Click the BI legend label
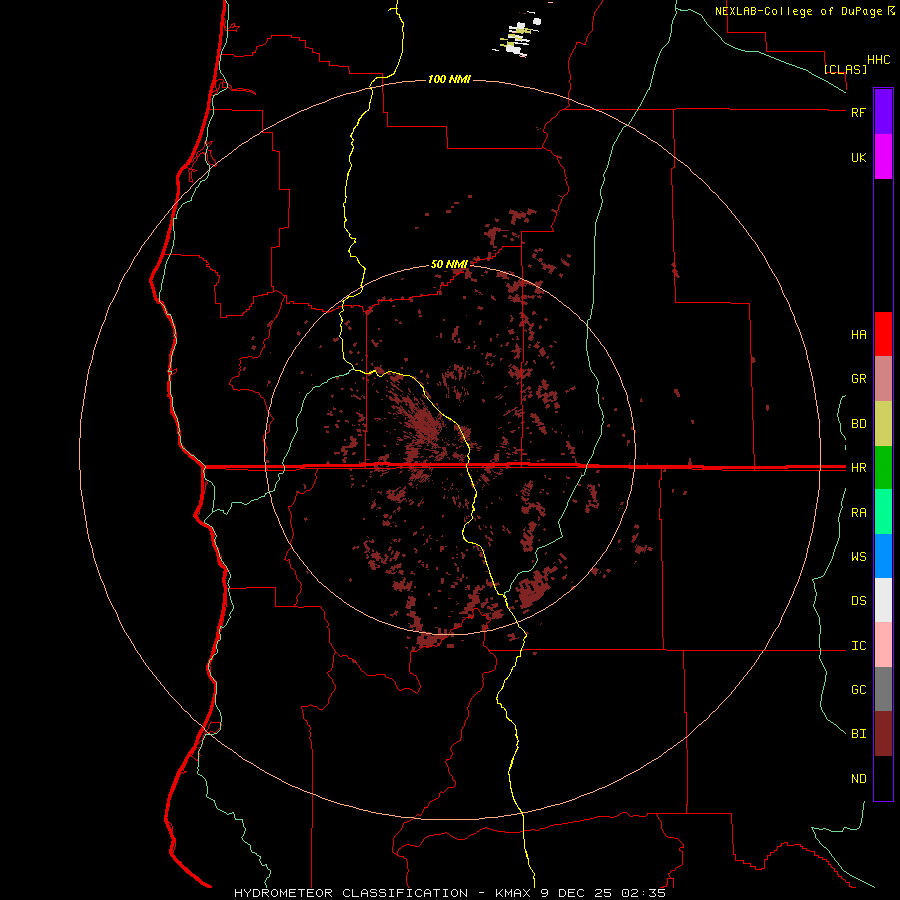Viewport: 900px width, 900px height. [858, 734]
